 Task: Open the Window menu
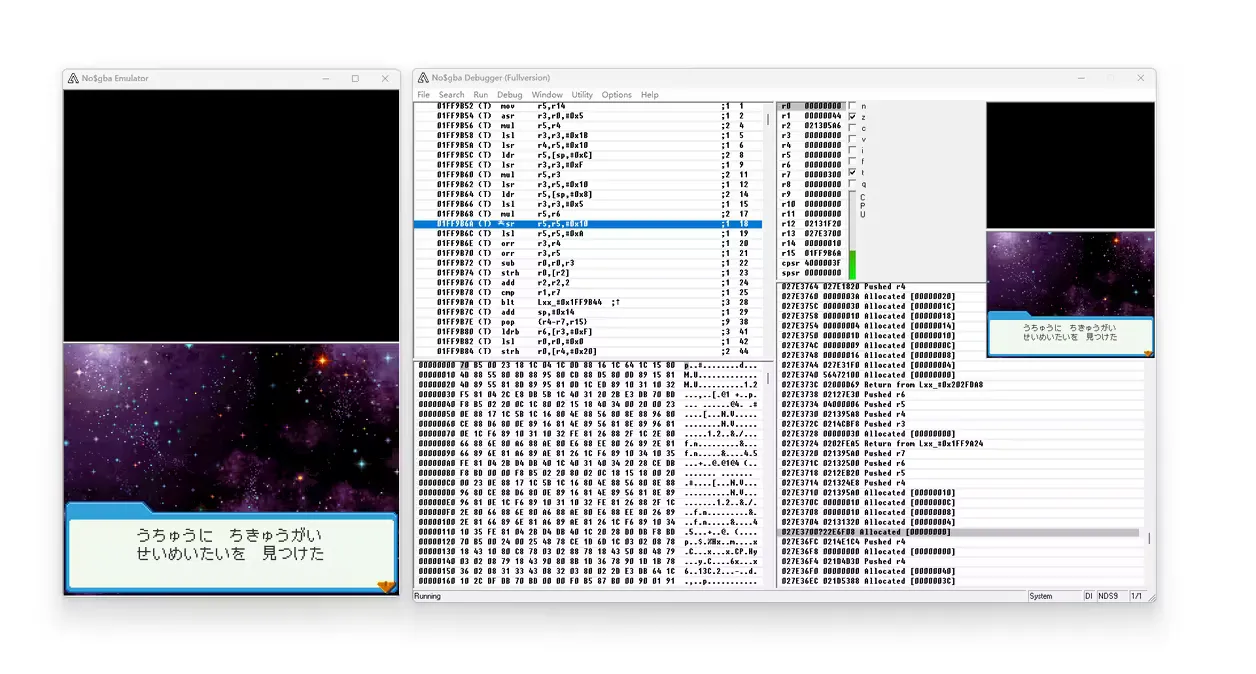click(547, 95)
